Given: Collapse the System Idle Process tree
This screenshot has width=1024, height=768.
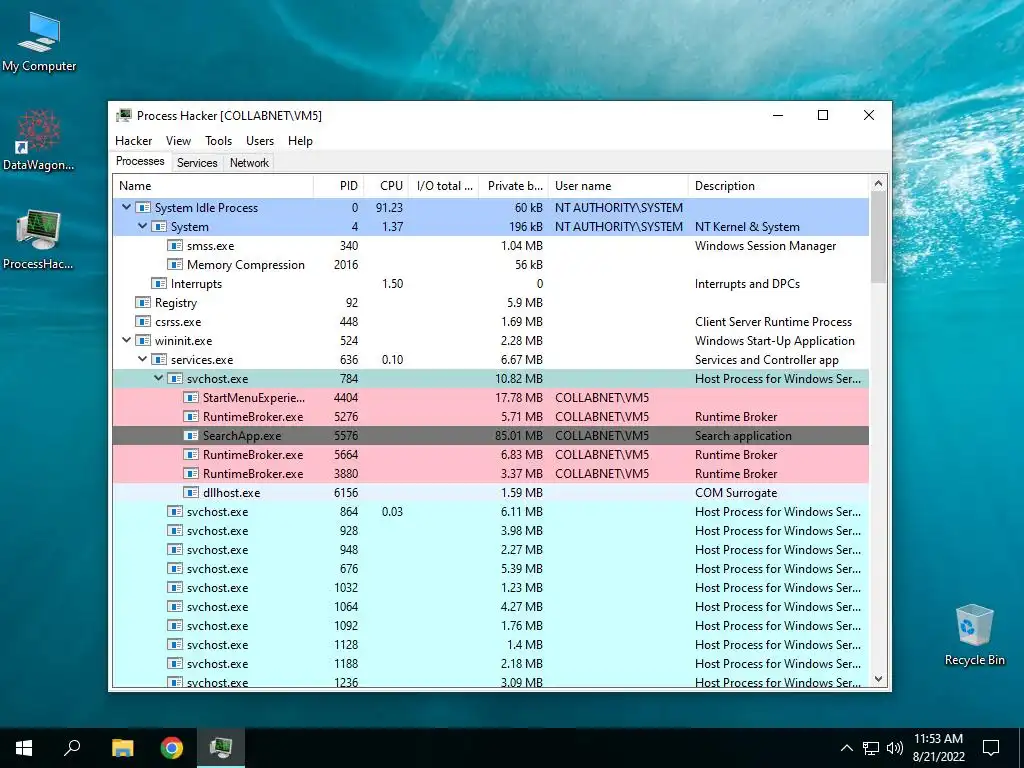Looking at the screenshot, I should [x=127, y=207].
